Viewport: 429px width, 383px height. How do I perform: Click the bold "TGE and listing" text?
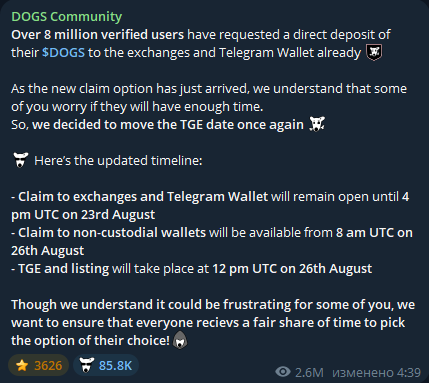pyautogui.click(x=63, y=269)
